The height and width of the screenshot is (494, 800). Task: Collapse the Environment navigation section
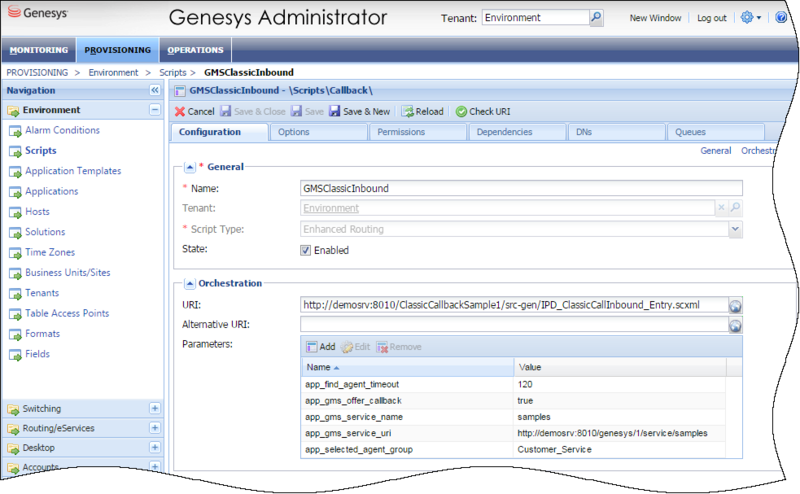(155, 110)
